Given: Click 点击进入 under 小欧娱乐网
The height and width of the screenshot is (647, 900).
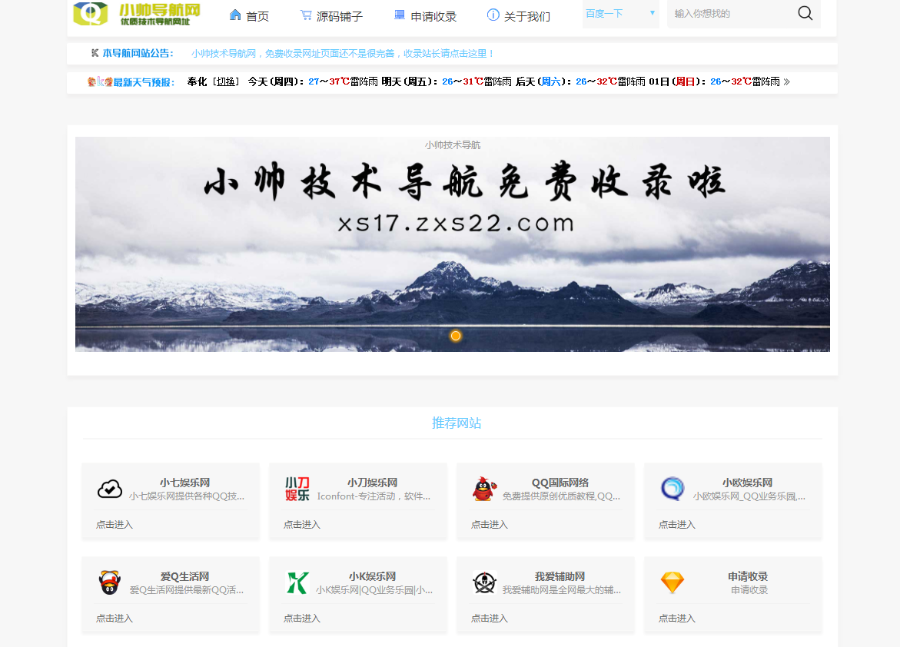Looking at the screenshot, I should pos(677,524).
